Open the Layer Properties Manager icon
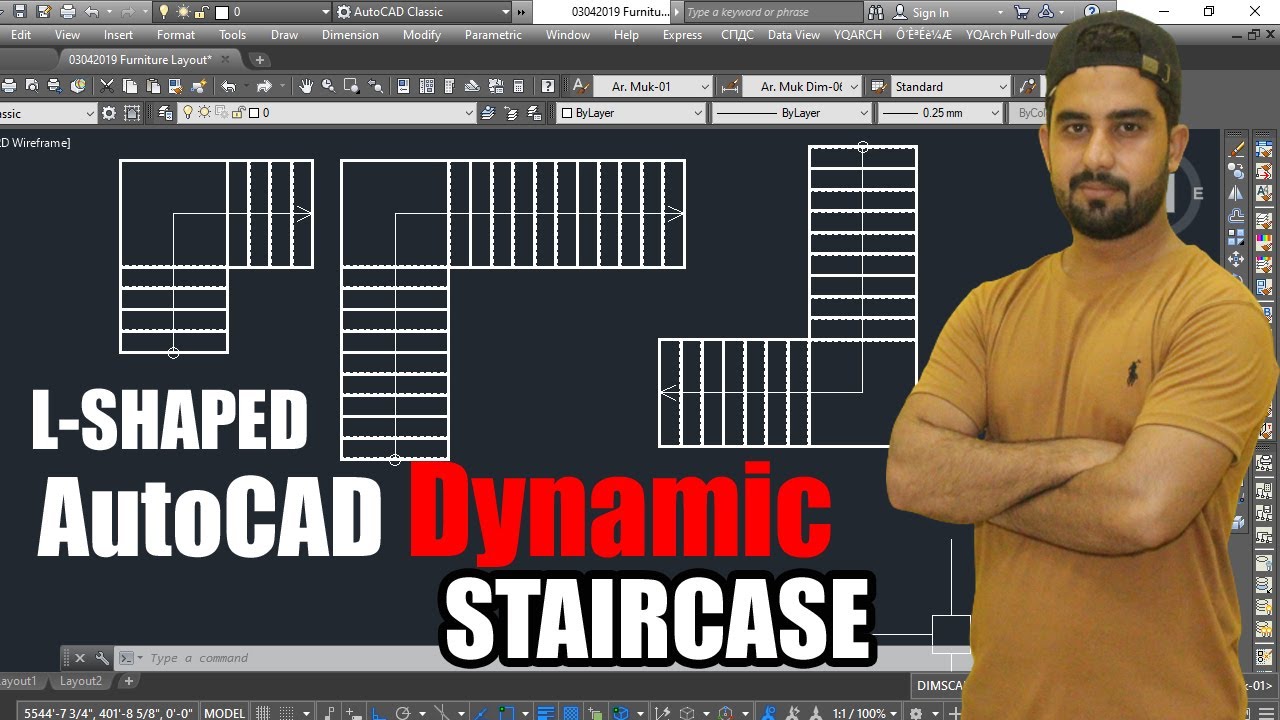Image resolution: width=1280 pixels, height=720 pixels. (165, 113)
